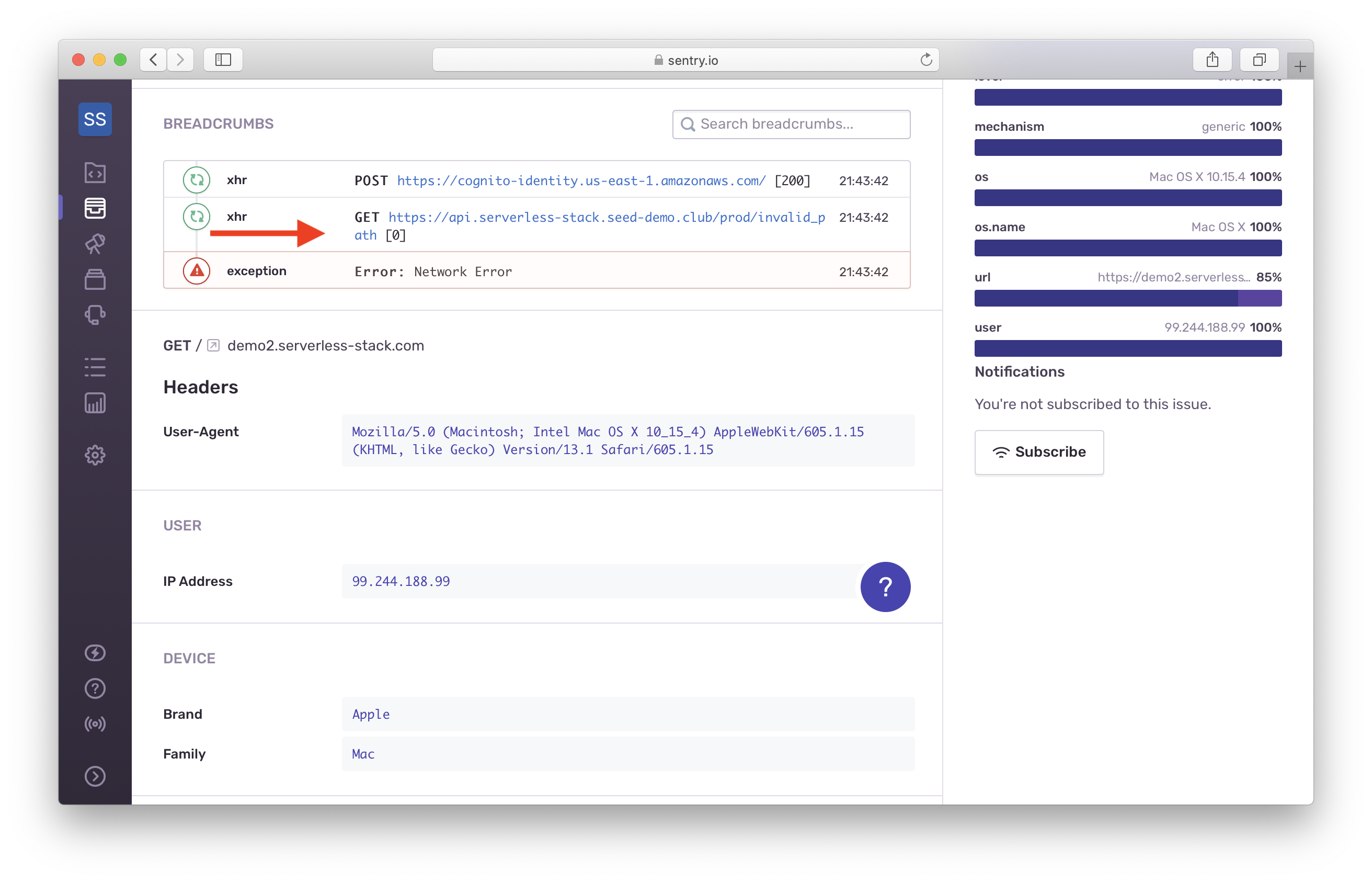Click the 'Mac OS X 10.15.4' os tag value
Screen dimensions: 1372x882
pos(1197,176)
